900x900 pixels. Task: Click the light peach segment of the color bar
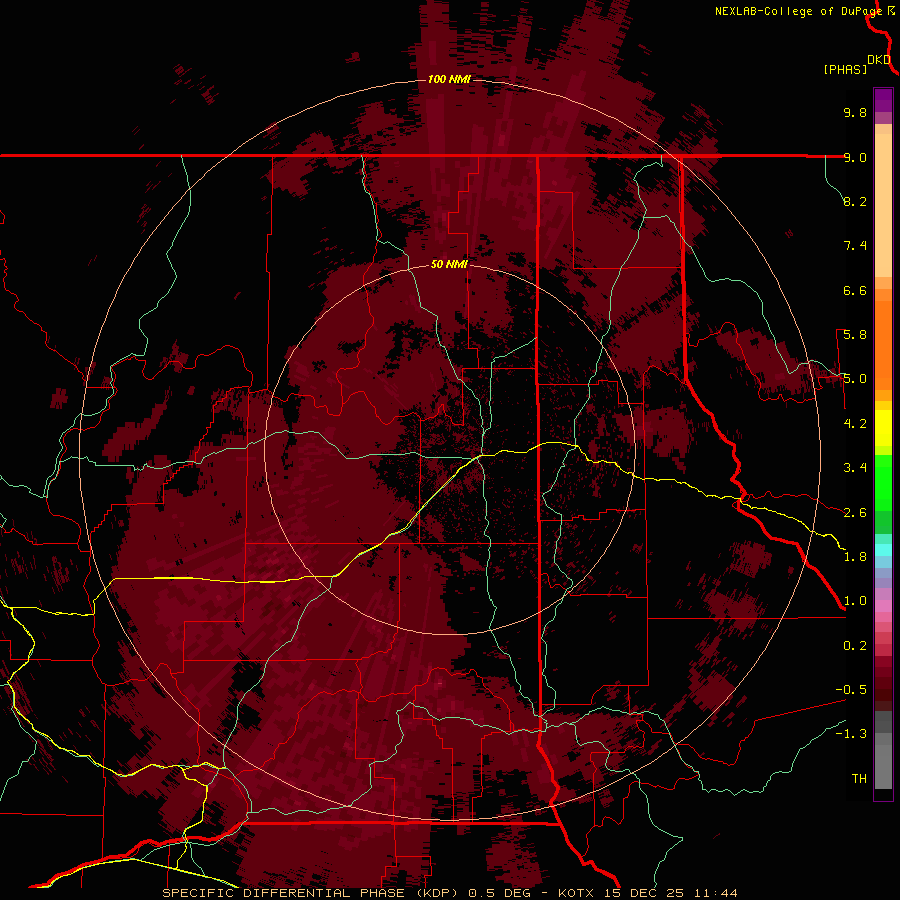[x=883, y=205]
